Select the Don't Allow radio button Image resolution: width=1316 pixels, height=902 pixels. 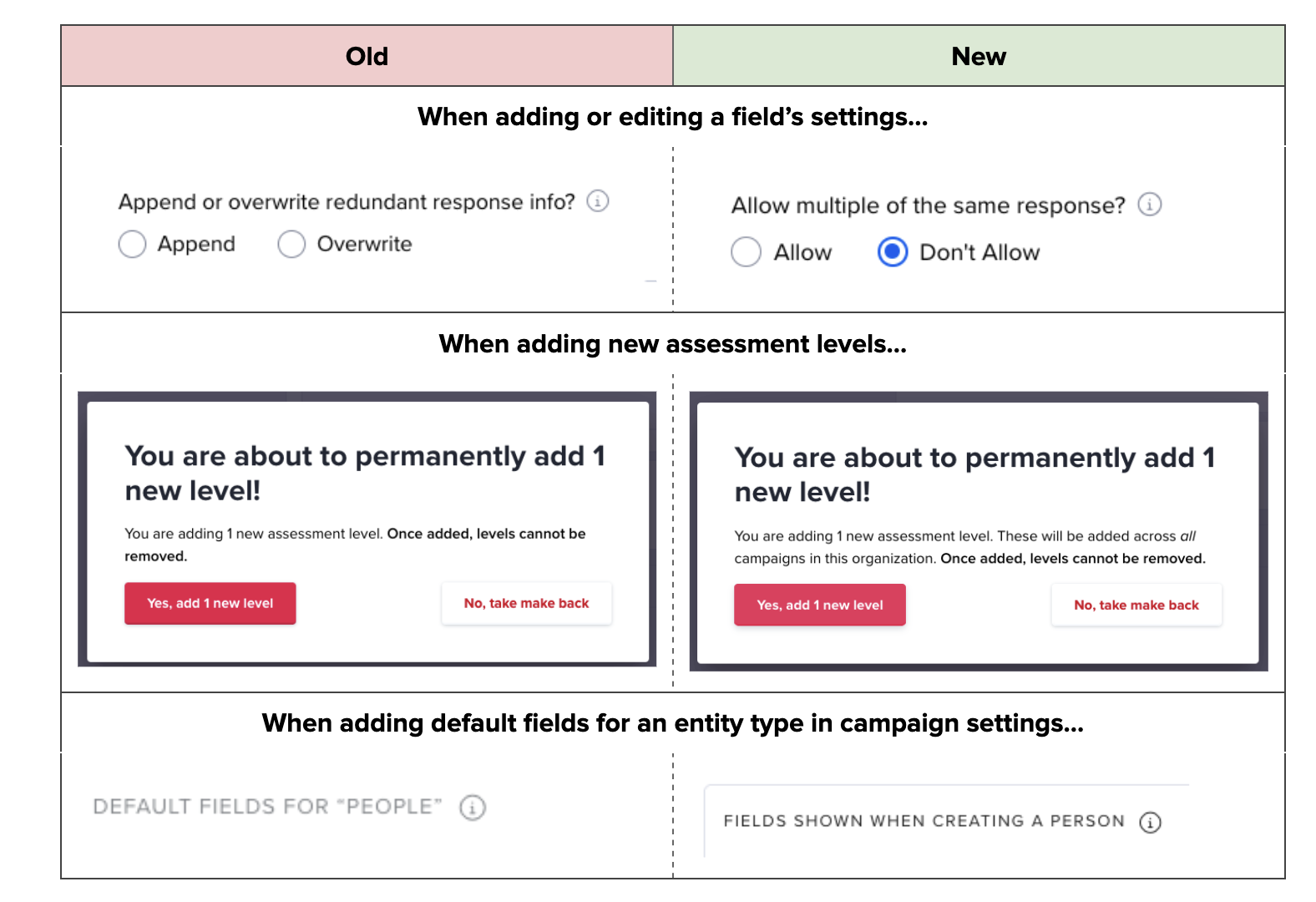[x=893, y=252]
